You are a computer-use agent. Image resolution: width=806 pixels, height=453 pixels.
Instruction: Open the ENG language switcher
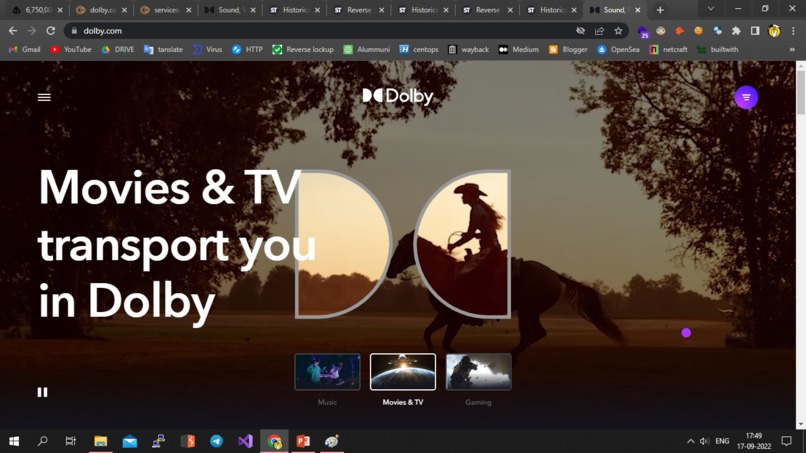pos(722,441)
